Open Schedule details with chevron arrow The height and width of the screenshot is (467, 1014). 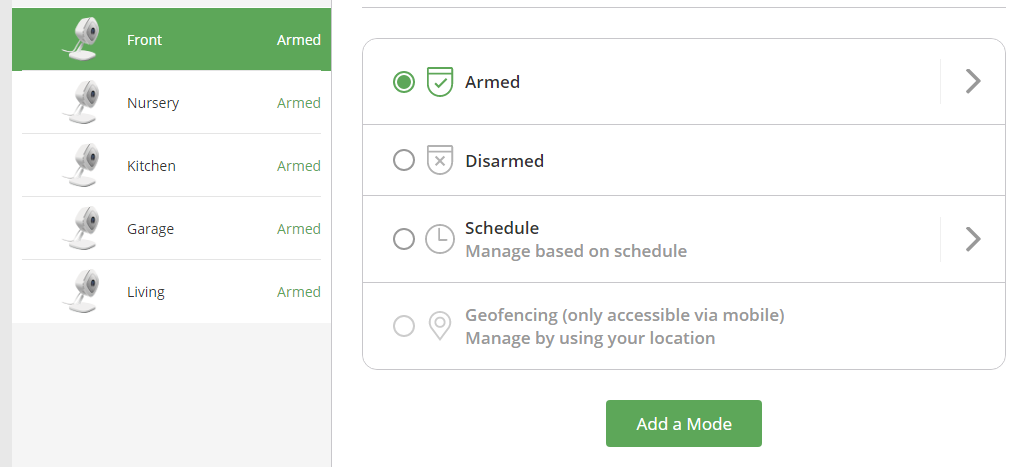pyautogui.click(x=972, y=239)
